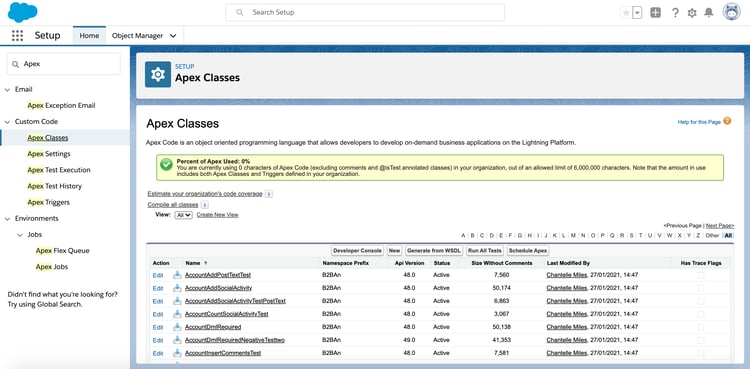Open Apex Flex Queue in sidebar
The width and height of the screenshot is (750, 369).
tap(63, 250)
